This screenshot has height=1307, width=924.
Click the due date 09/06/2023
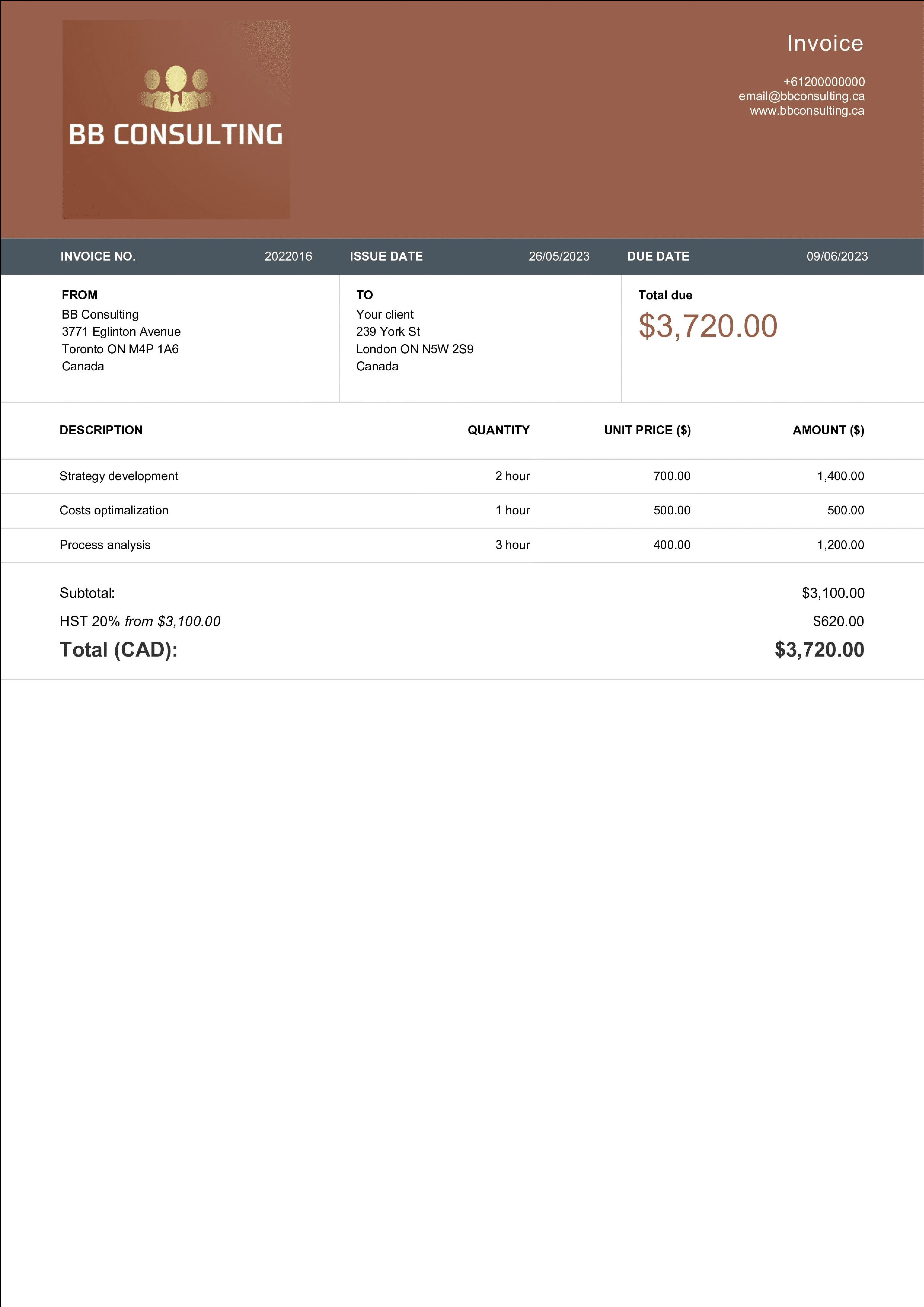837,256
